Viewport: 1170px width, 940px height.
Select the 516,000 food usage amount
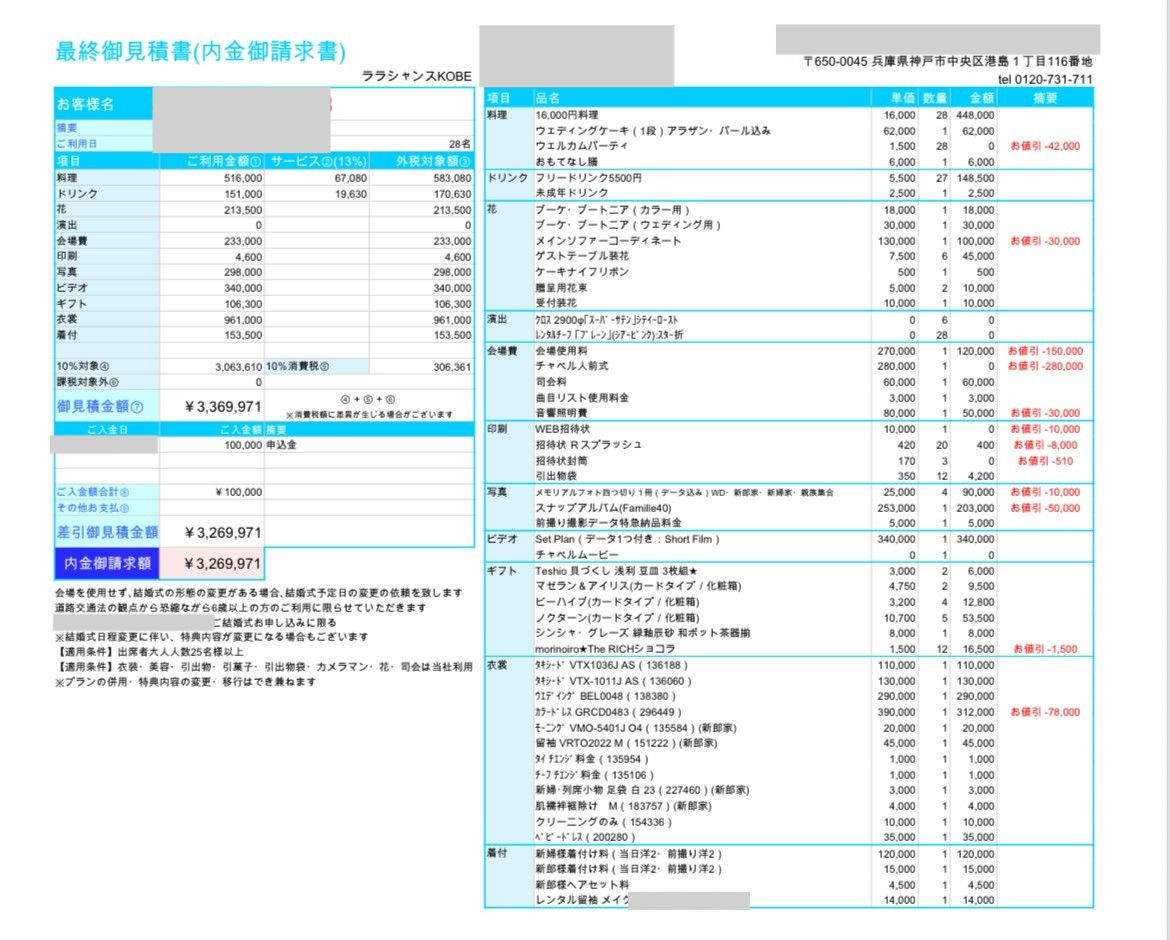pos(243,178)
